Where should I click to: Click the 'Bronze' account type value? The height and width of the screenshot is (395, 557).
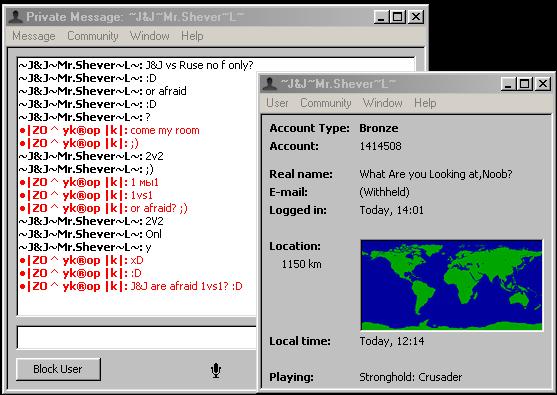pyautogui.click(x=379, y=128)
